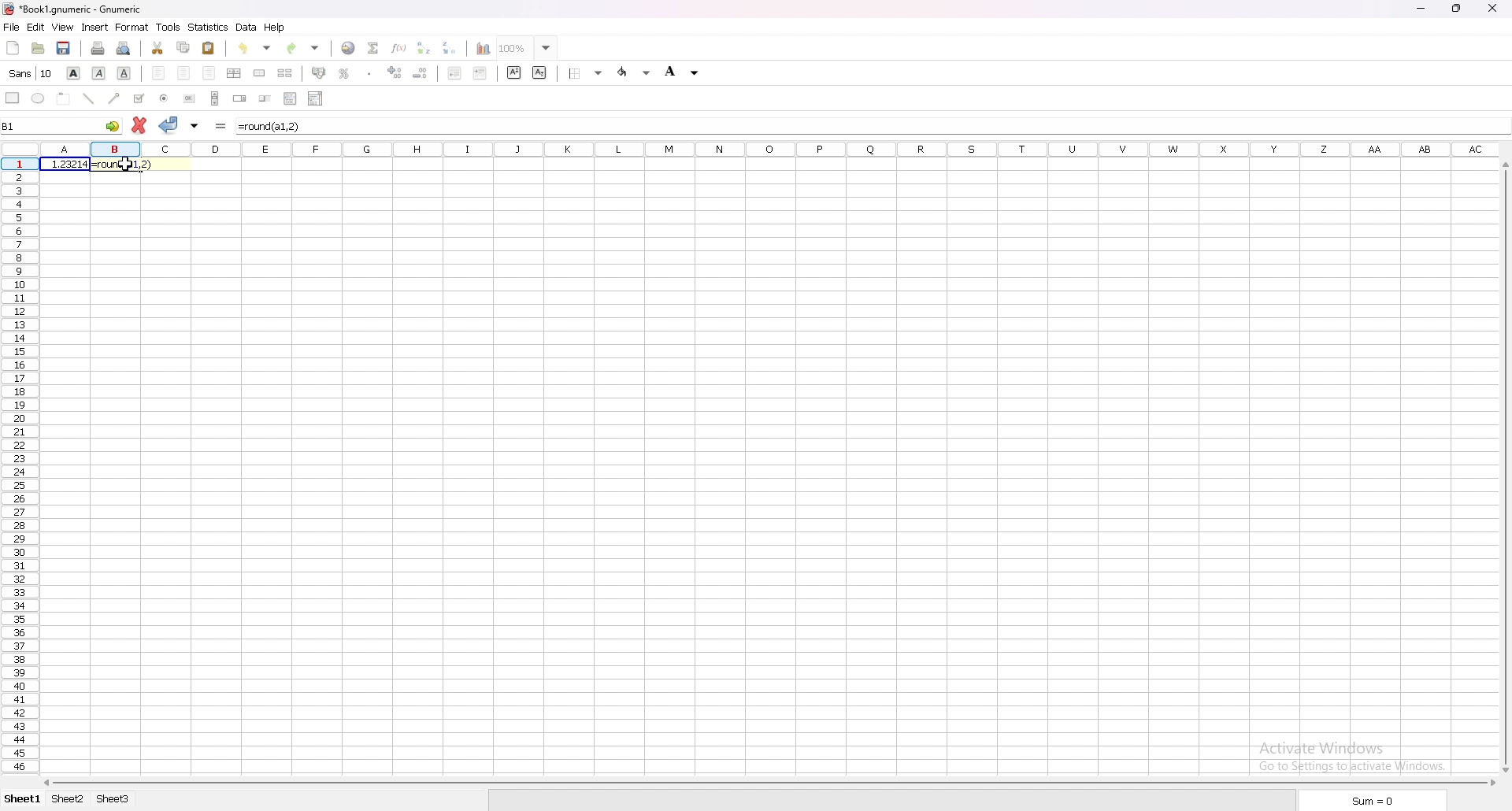Toggle italic text formatting
1512x811 pixels.
99,73
